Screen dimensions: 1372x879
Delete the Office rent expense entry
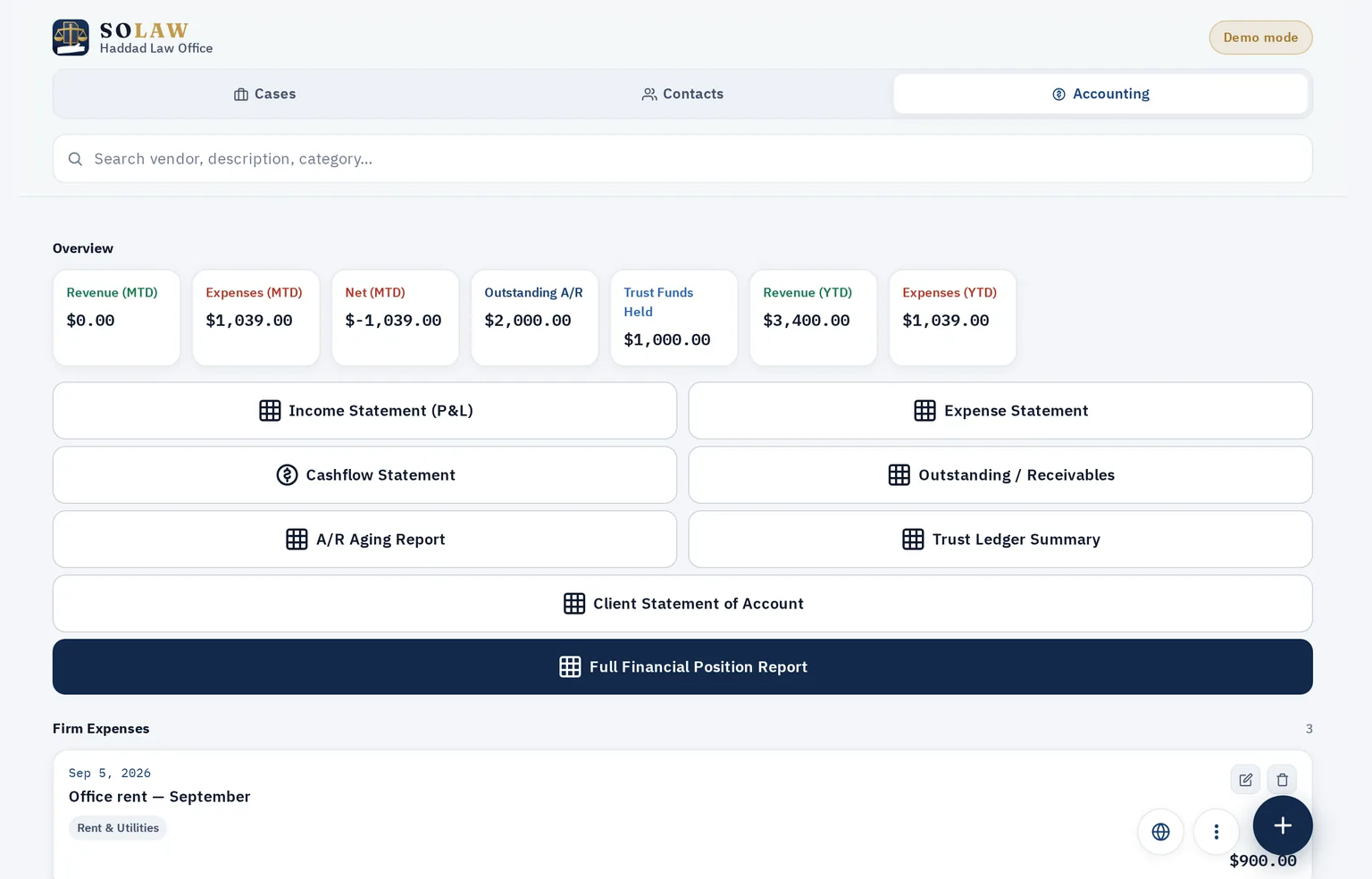1282,780
